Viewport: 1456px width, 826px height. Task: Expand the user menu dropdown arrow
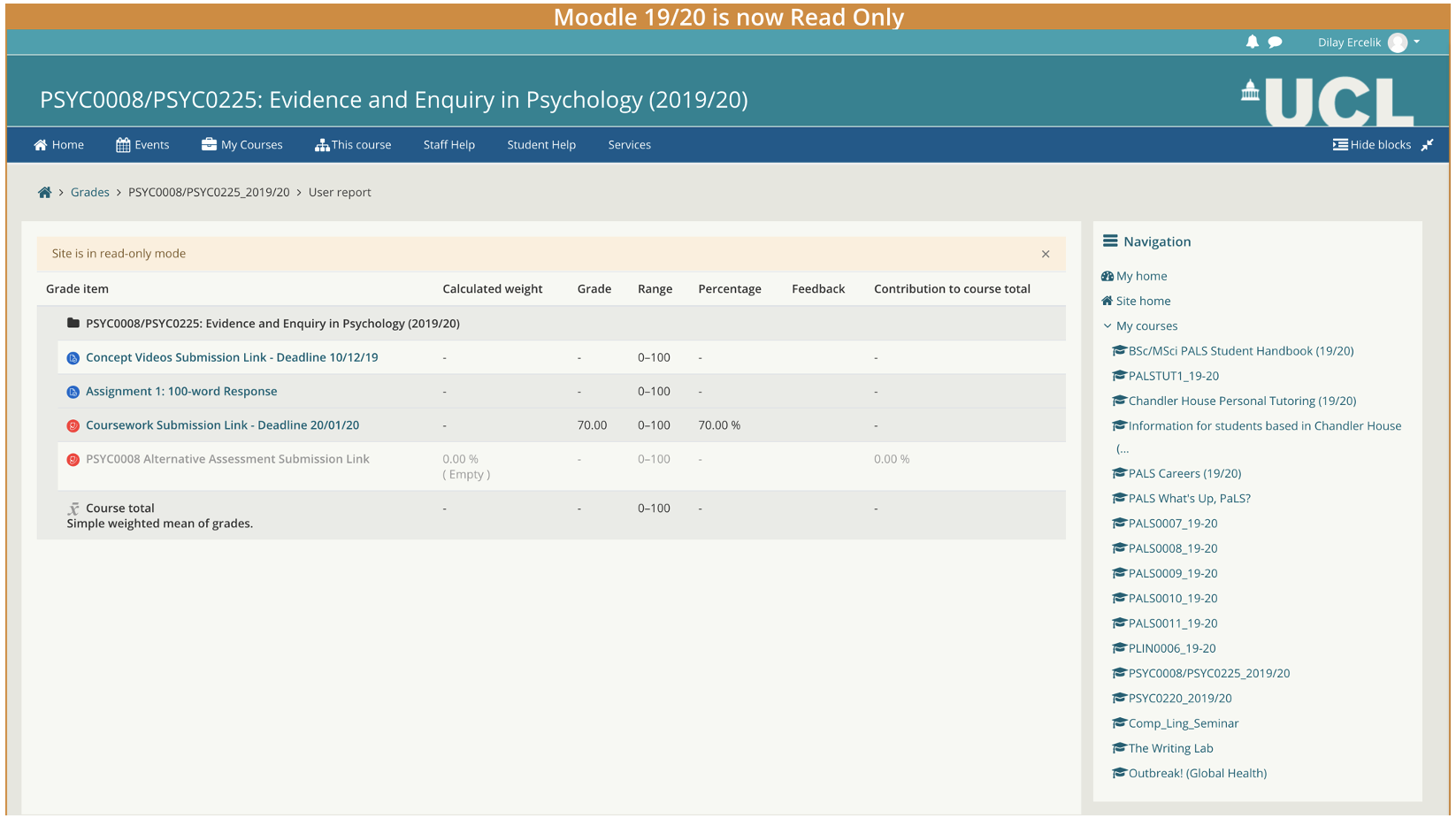[x=1416, y=42]
